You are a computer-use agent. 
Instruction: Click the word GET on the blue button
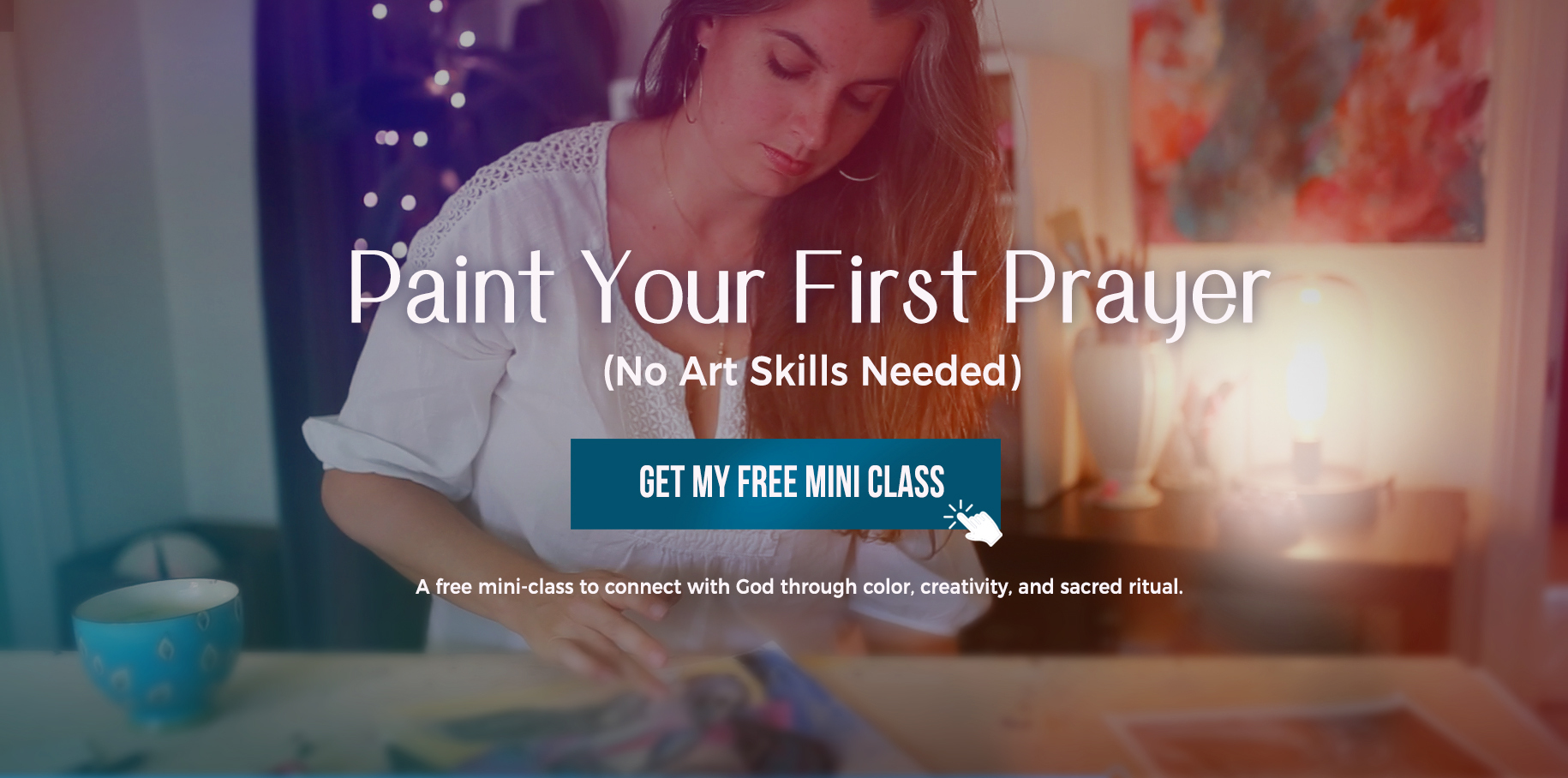(x=661, y=482)
